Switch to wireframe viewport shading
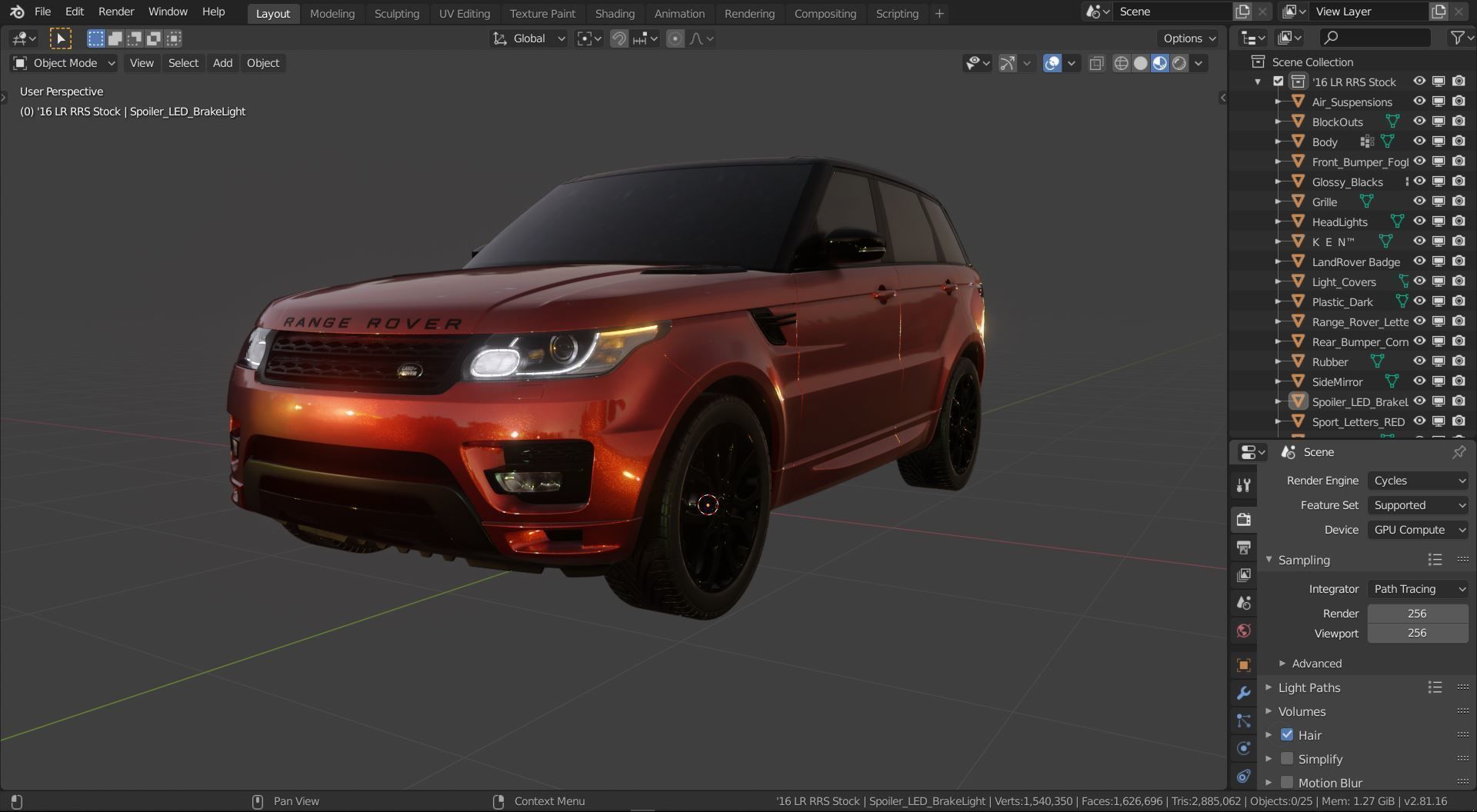Viewport: 1477px width, 812px height. [x=1122, y=63]
